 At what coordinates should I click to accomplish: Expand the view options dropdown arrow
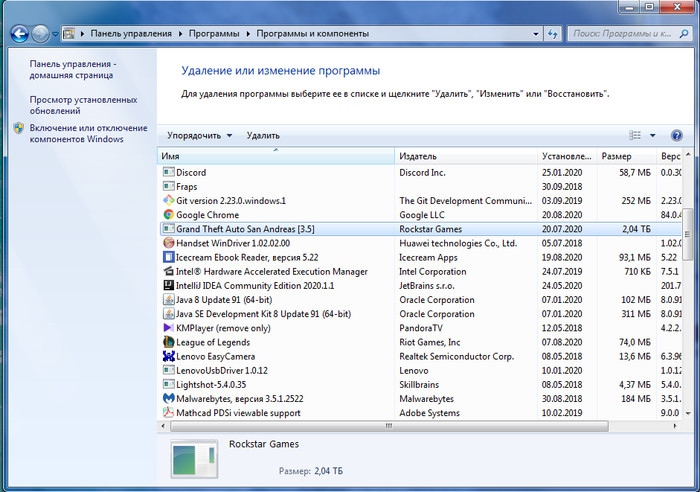653,135
